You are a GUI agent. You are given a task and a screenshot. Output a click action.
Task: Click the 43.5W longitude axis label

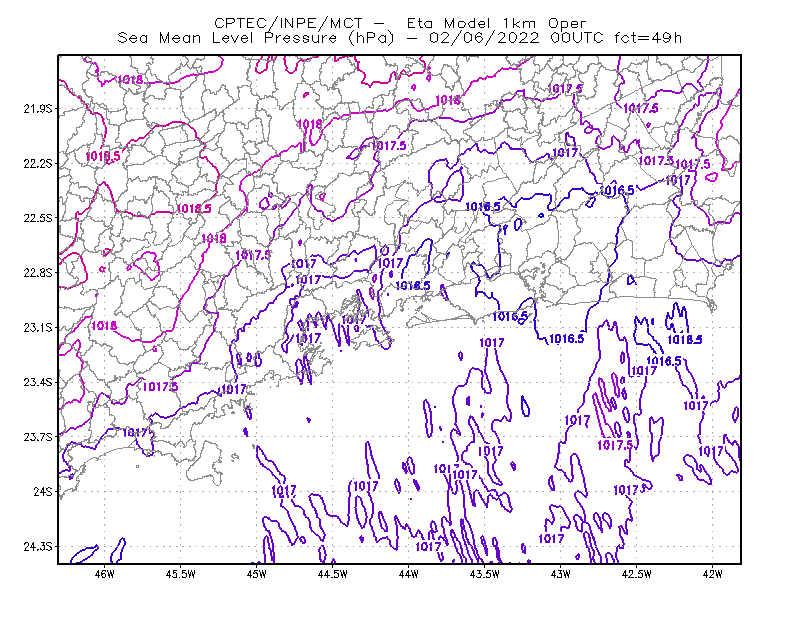point(484,574)
